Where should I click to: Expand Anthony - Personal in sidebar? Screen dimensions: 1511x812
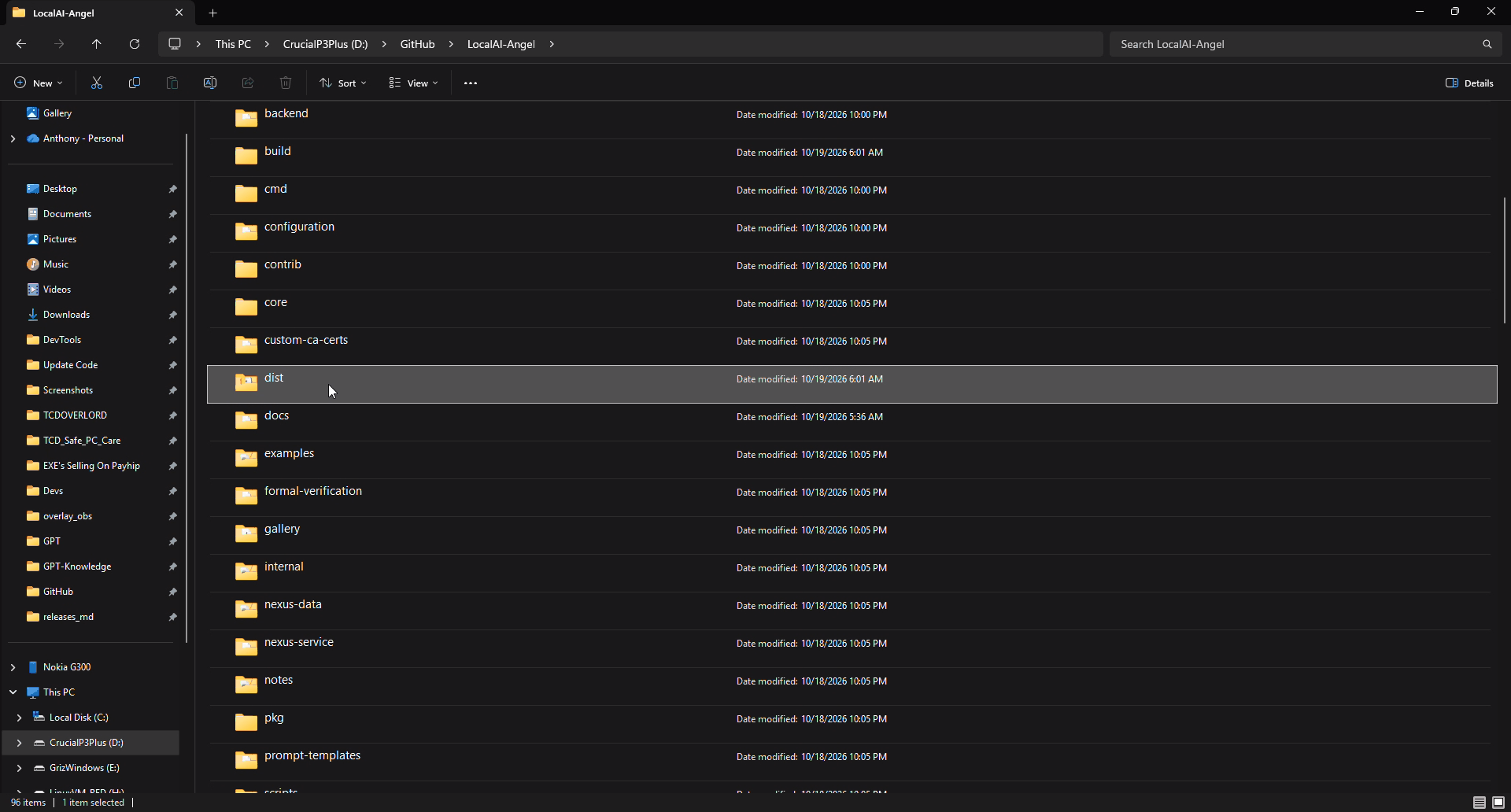13,138
